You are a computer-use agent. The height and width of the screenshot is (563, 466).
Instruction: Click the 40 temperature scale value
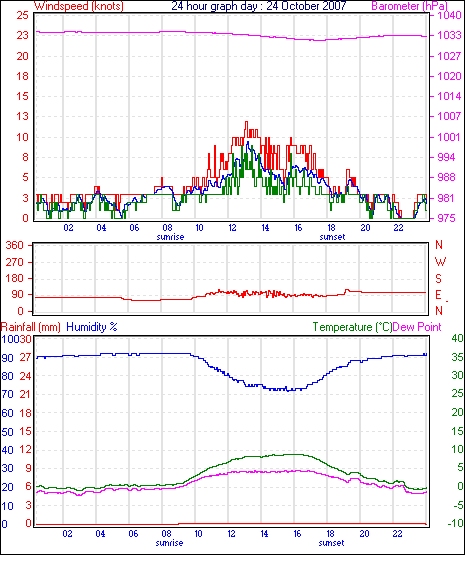457,338
